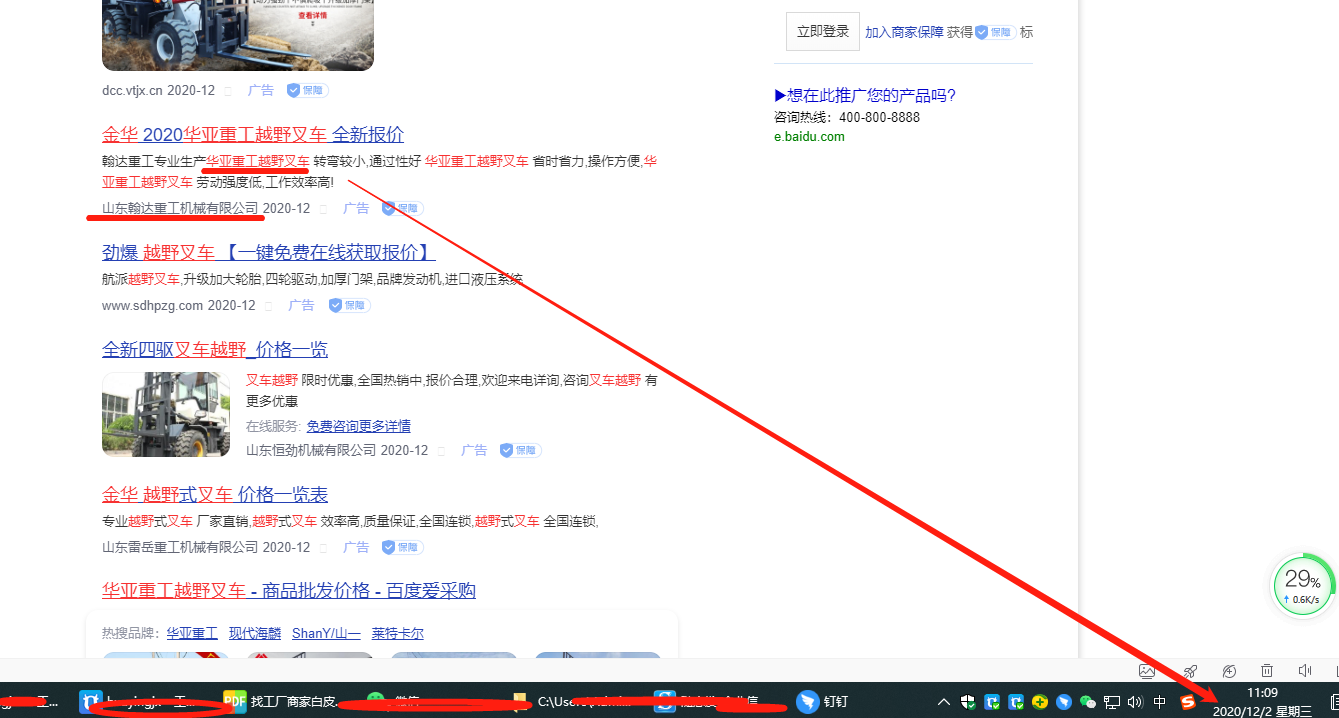Click 保障 badge next to 山东恒劲机械有限公司
Image resolution: width=1339 pixels, height=718 pixels.
point(520,451)
